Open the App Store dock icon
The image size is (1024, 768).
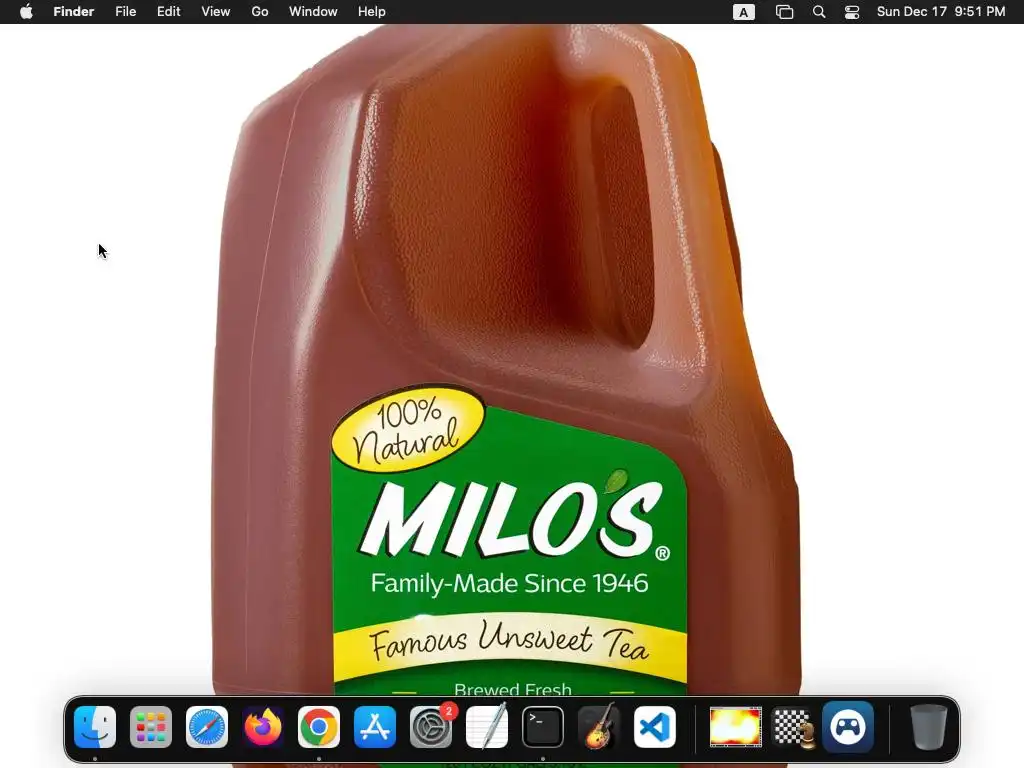(x=375, y=727)
